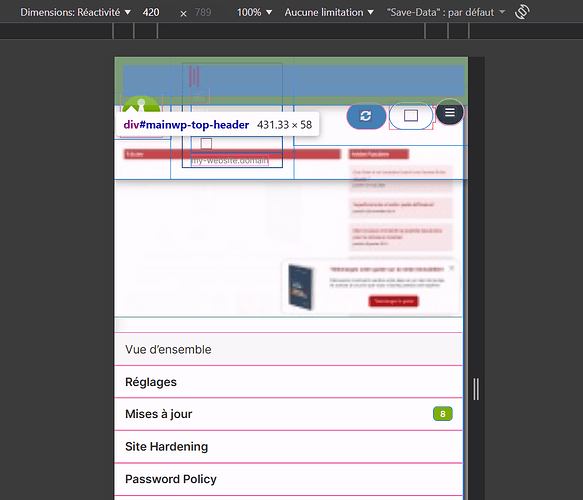Image resolution: width=583 pixels, height=500 pixels.
Task: Open the Aucune limitation throttling dropdown
Action: coord(329,12)
